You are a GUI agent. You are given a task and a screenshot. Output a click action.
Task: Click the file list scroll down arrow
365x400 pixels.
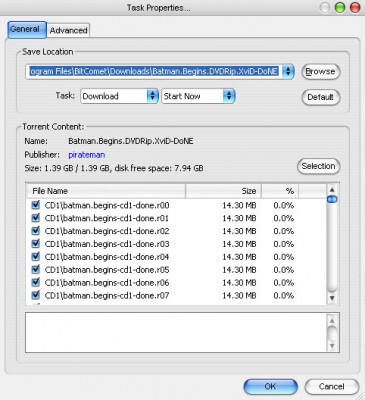tap(332, 298)
